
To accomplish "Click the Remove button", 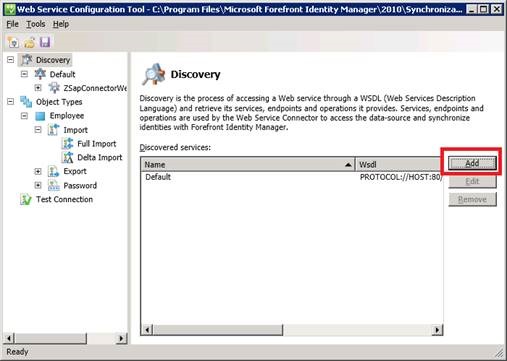I will tap(472, 199).
